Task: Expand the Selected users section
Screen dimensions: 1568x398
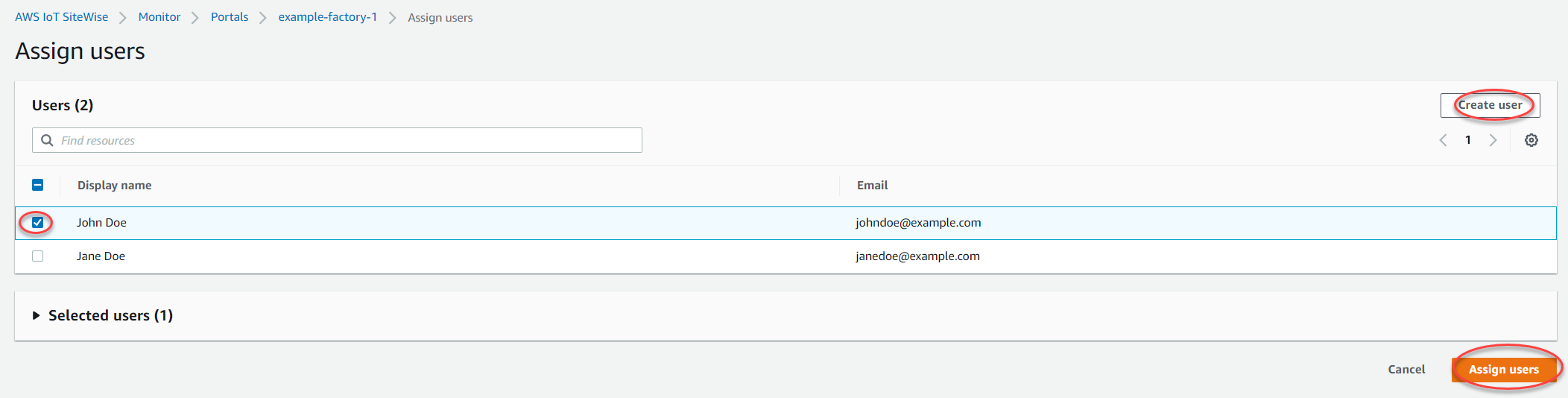Action: pyautogui.click(x=36, y=316)
